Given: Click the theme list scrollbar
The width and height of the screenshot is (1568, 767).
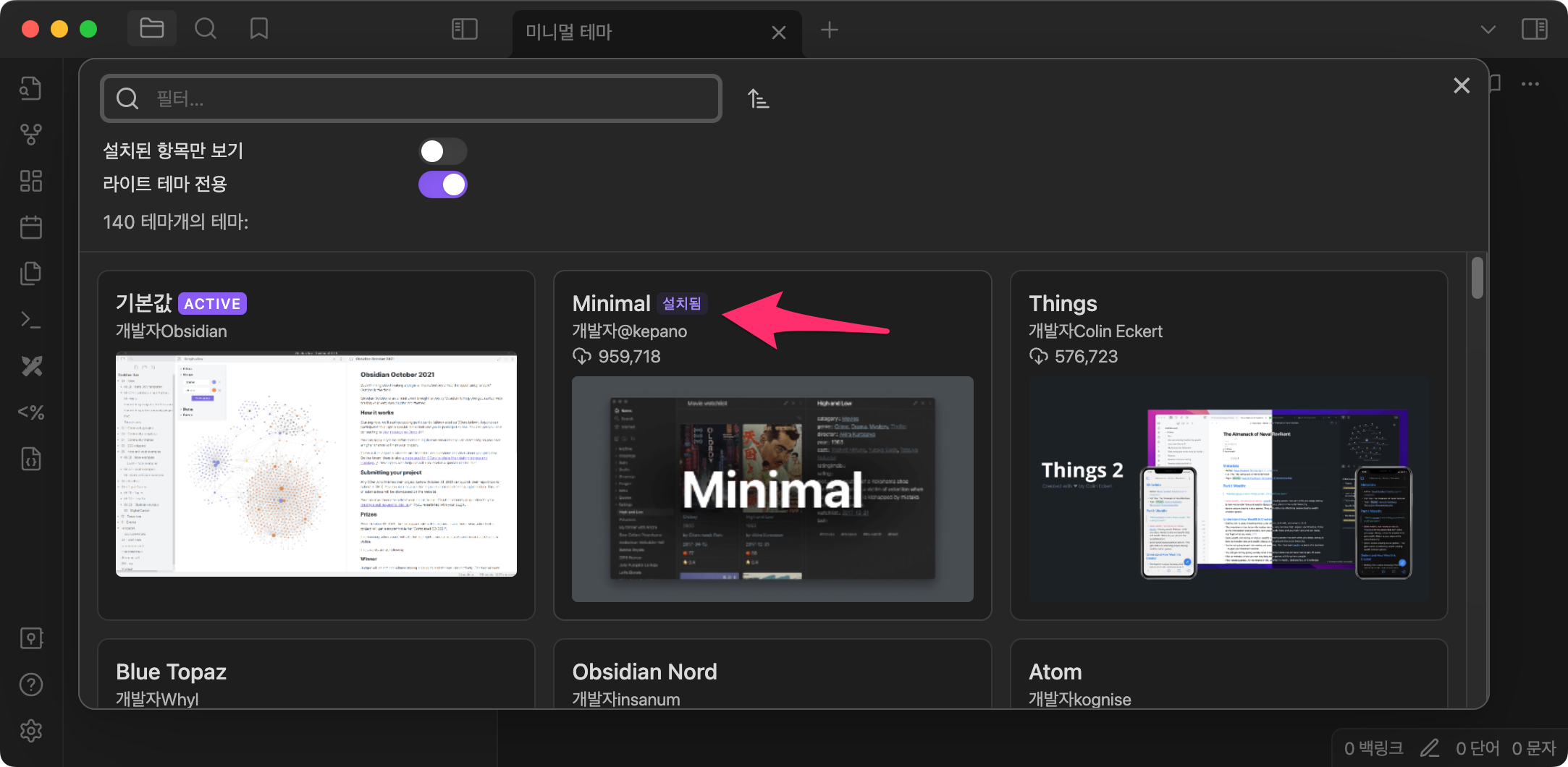Looking at the screenshot, I should (x=1477, y=278).
